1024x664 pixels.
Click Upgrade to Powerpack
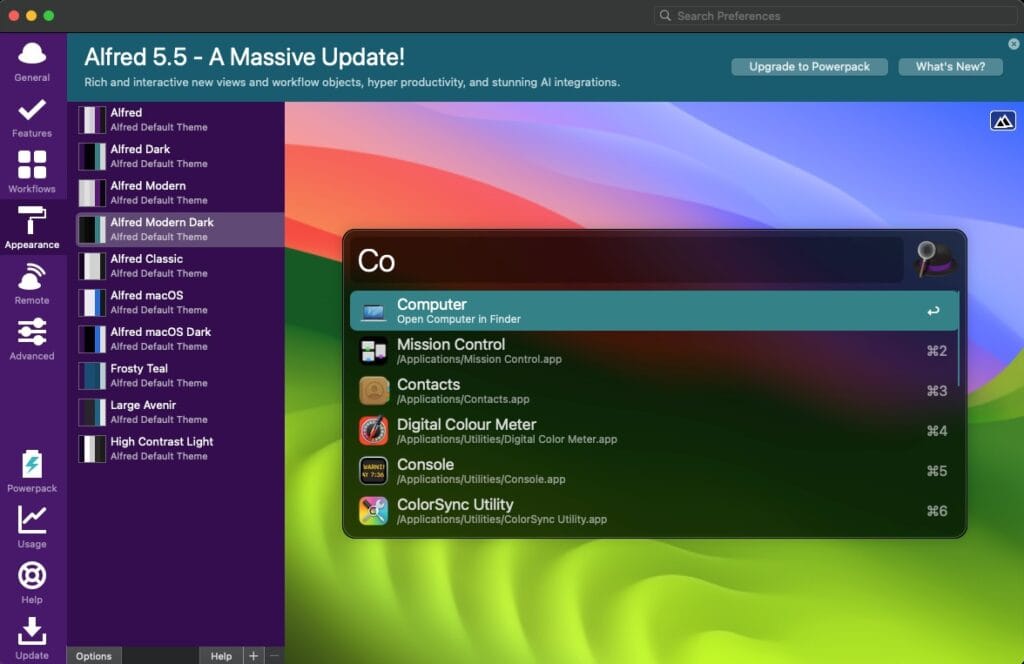(809, 66)
